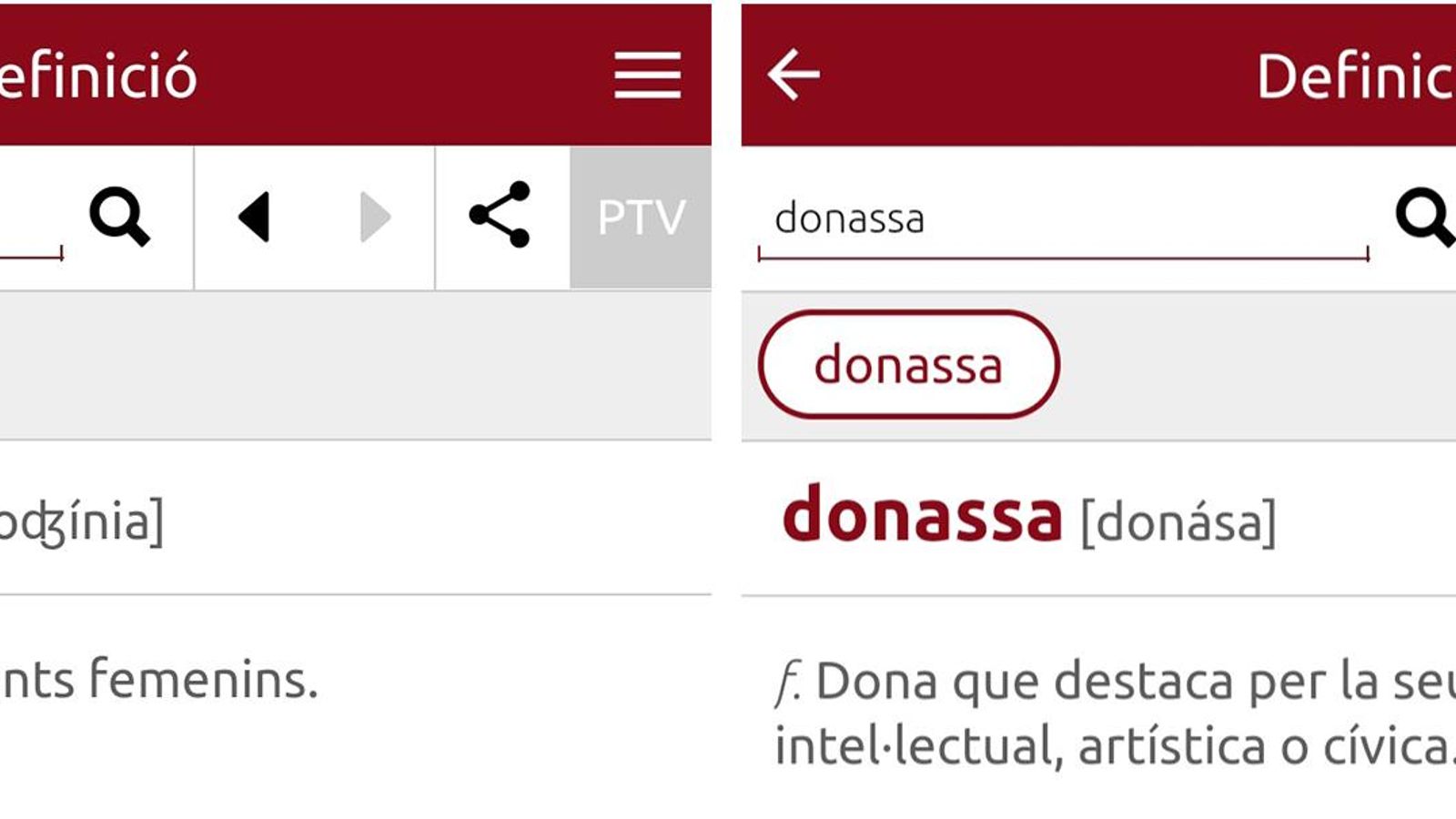Screen dimensions: 1456x819
Task: Click the Definic title in the right header
Action: click(x=1356, y=76)
